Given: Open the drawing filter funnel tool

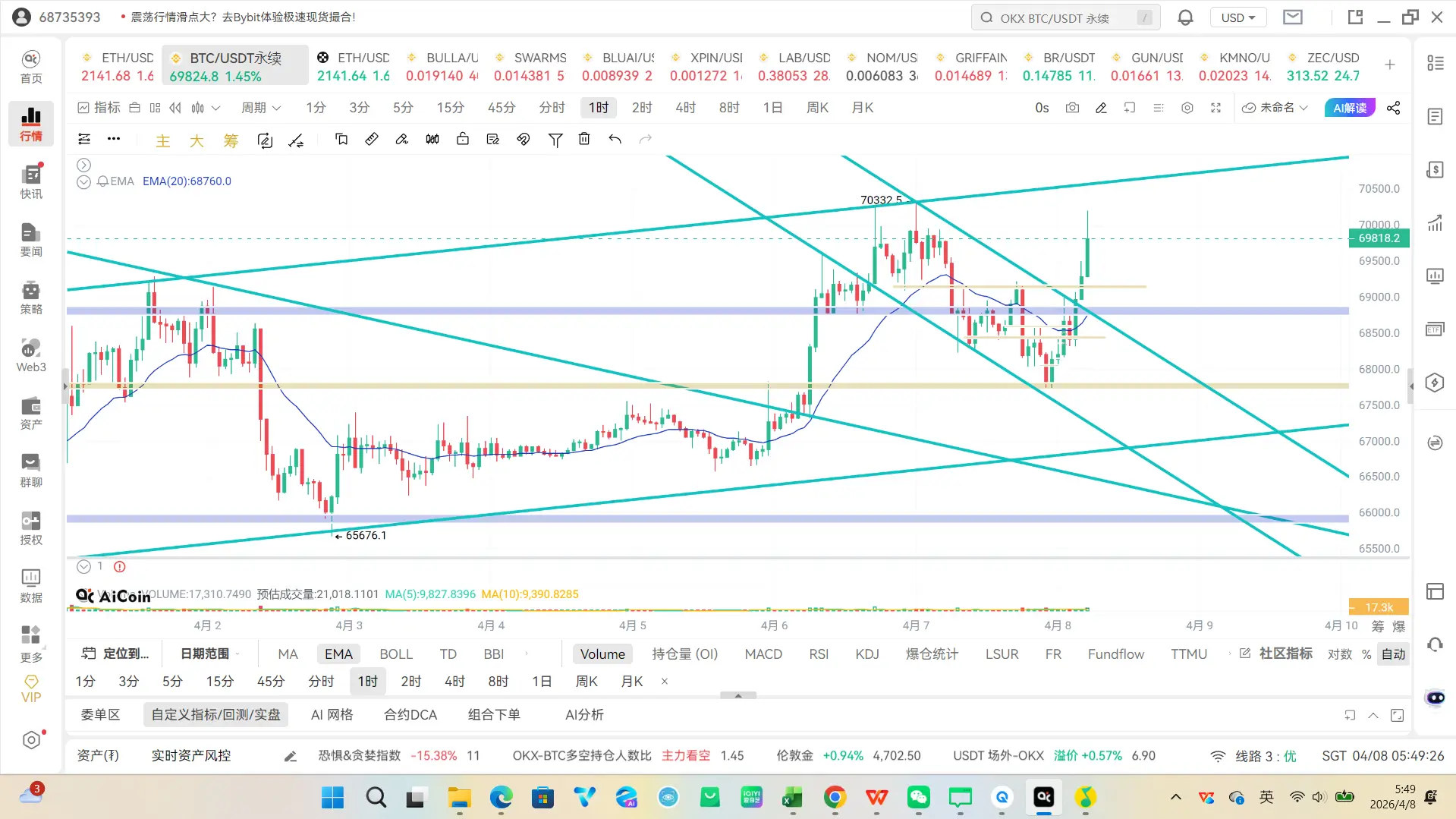Looking at the screenshot, I should pos(555,140).
